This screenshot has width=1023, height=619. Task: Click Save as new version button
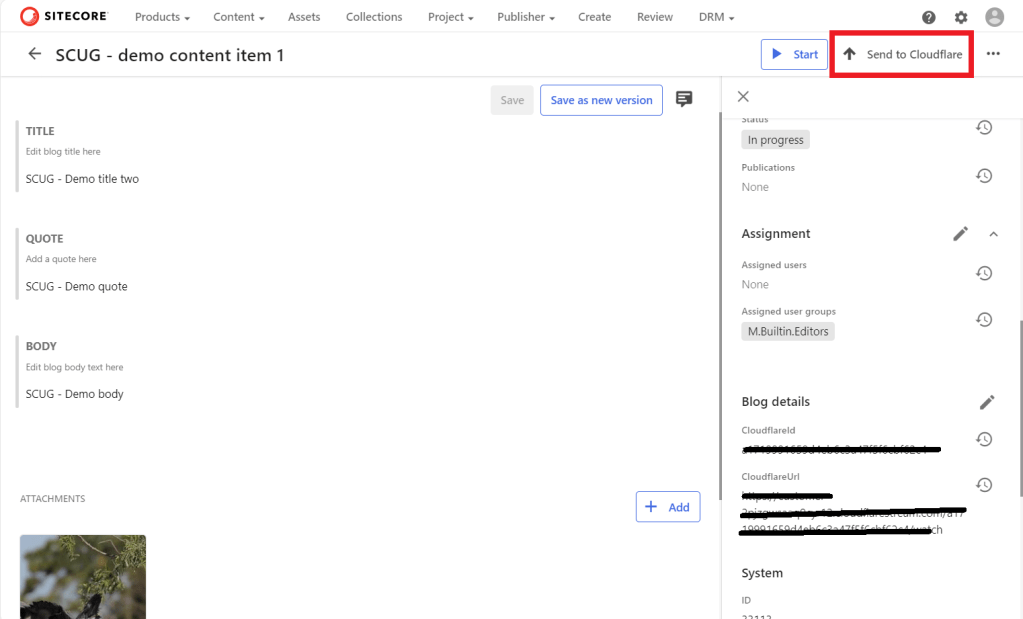(601, 100)
